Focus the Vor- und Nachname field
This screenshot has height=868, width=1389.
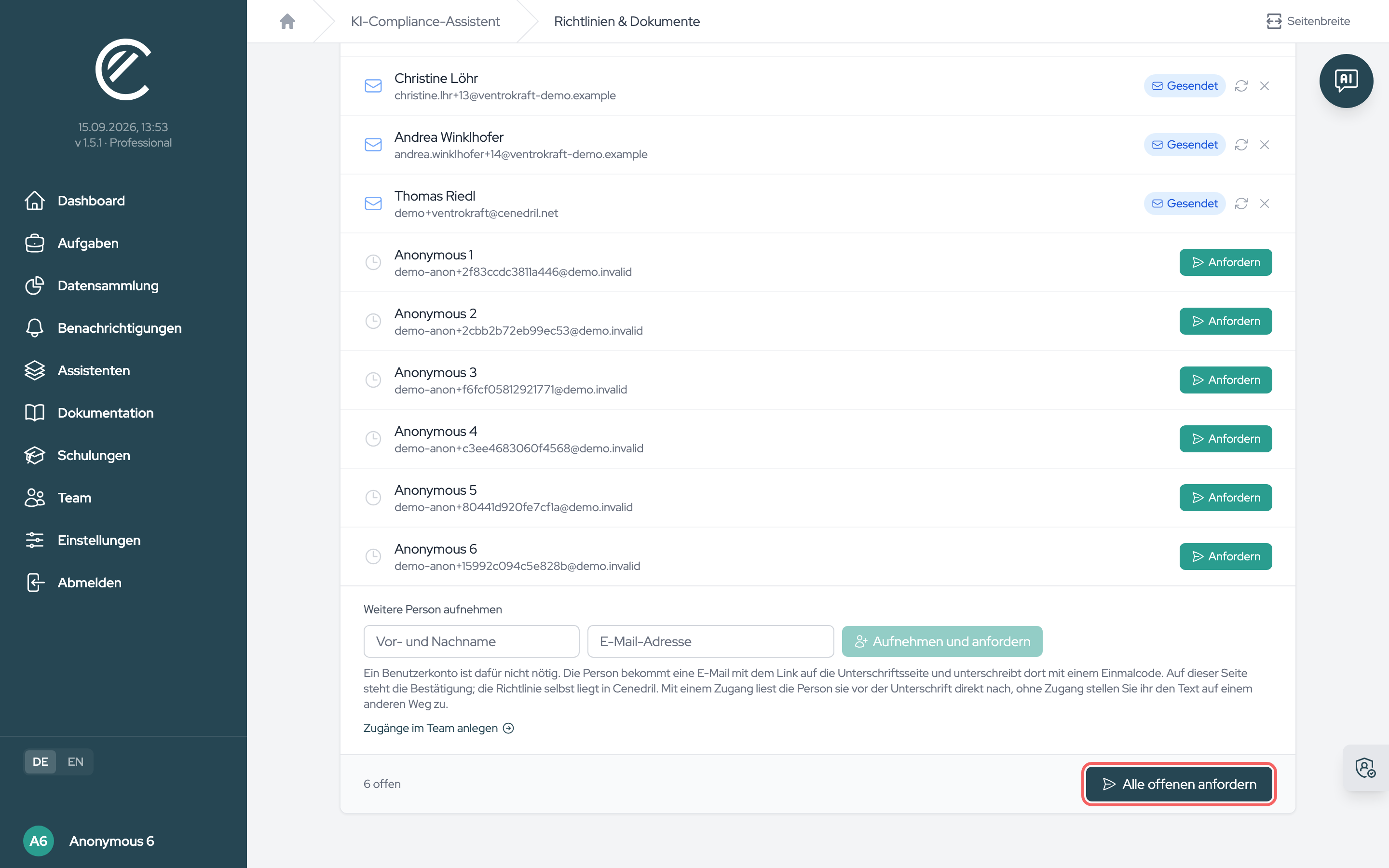(x=471, y=641)
